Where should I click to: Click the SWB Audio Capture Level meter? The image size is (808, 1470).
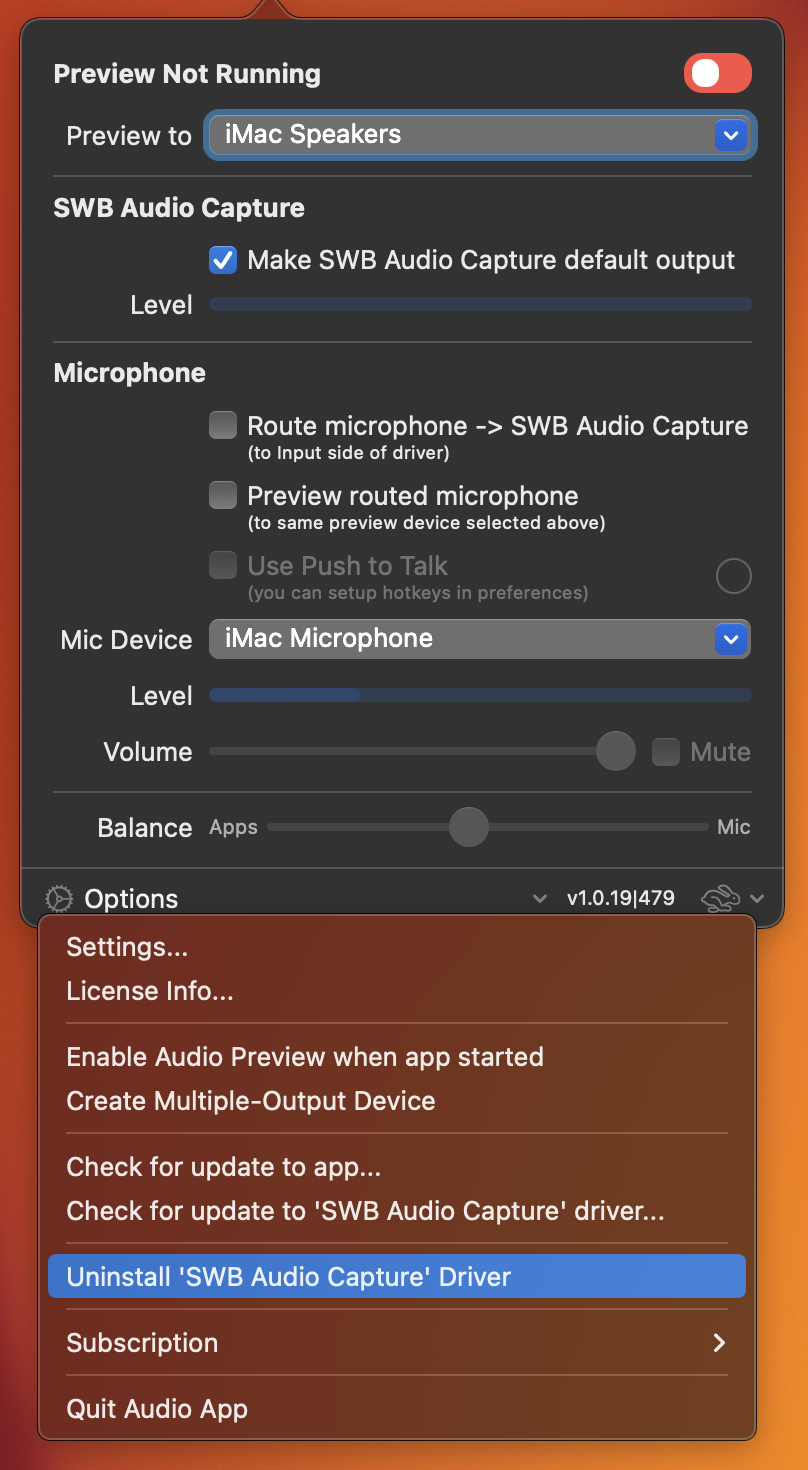[x=480, y=304]
